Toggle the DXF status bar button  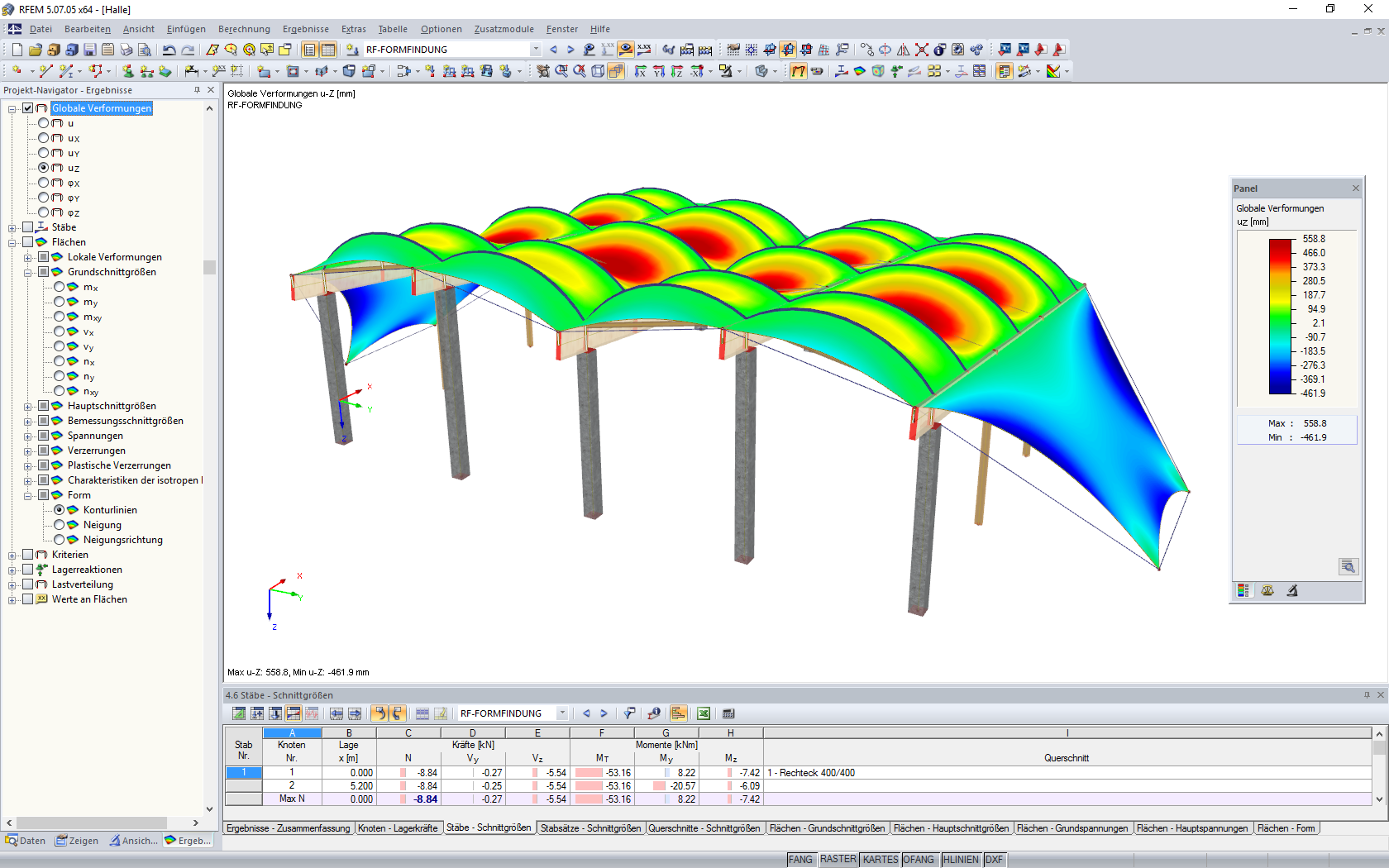(x=995, y=860)
